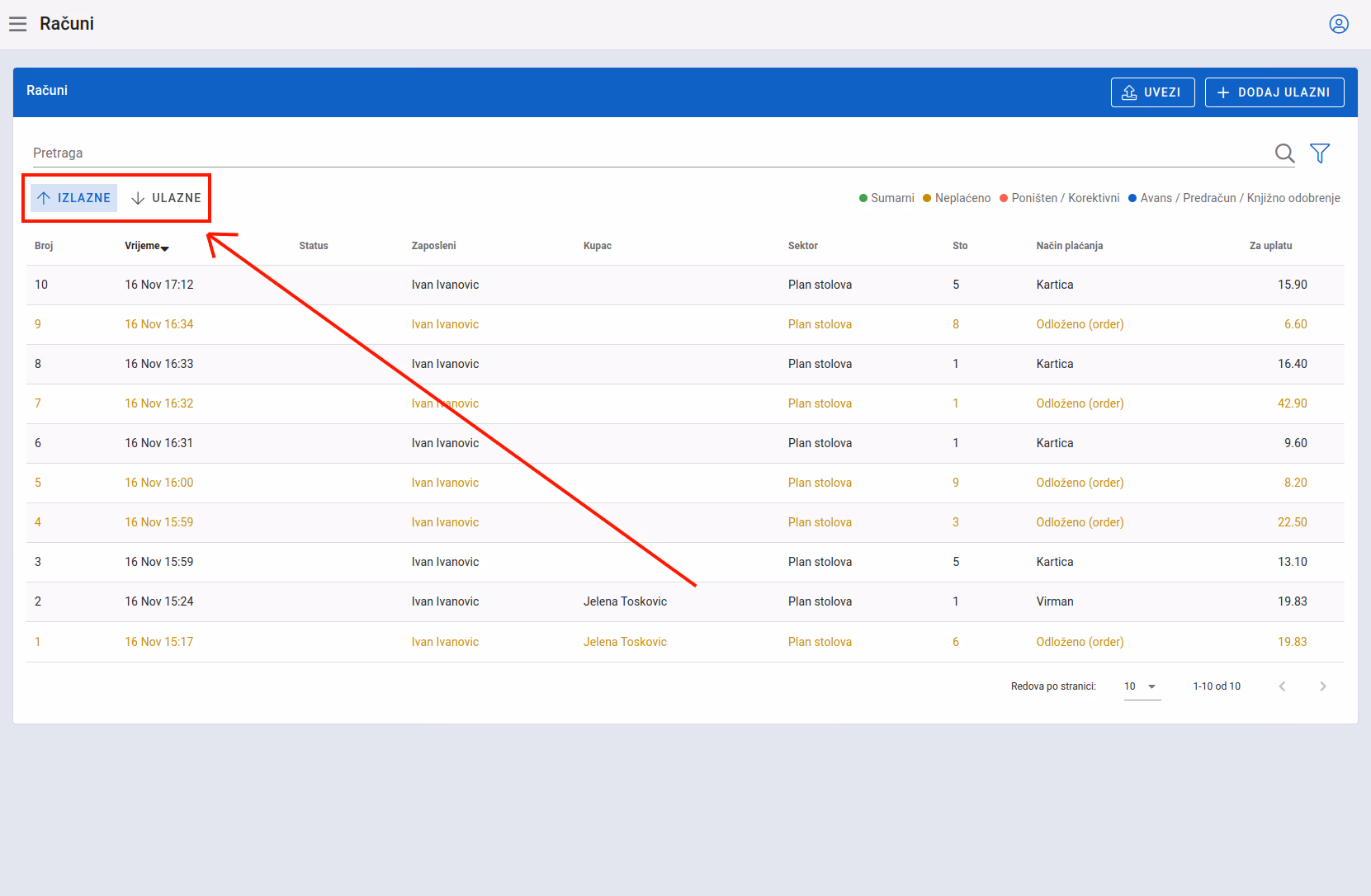Click the DODAJ ULAZNI button
Image resolution: width=1371 pixels, height=896 pixels.
click(1274, 92)
